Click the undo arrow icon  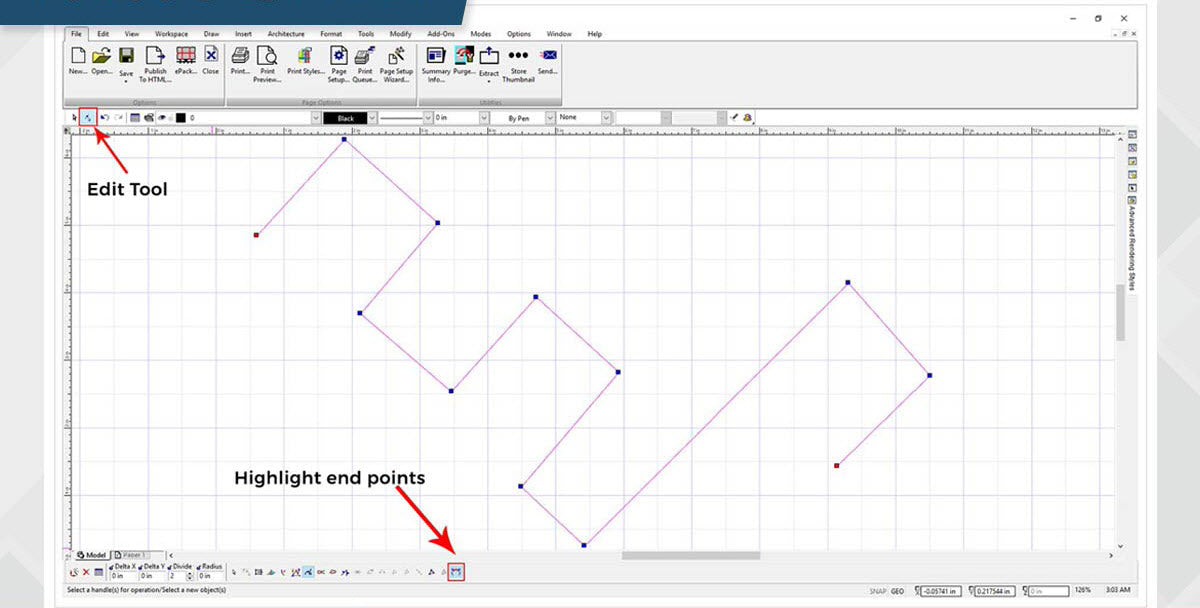pos(104,117)
